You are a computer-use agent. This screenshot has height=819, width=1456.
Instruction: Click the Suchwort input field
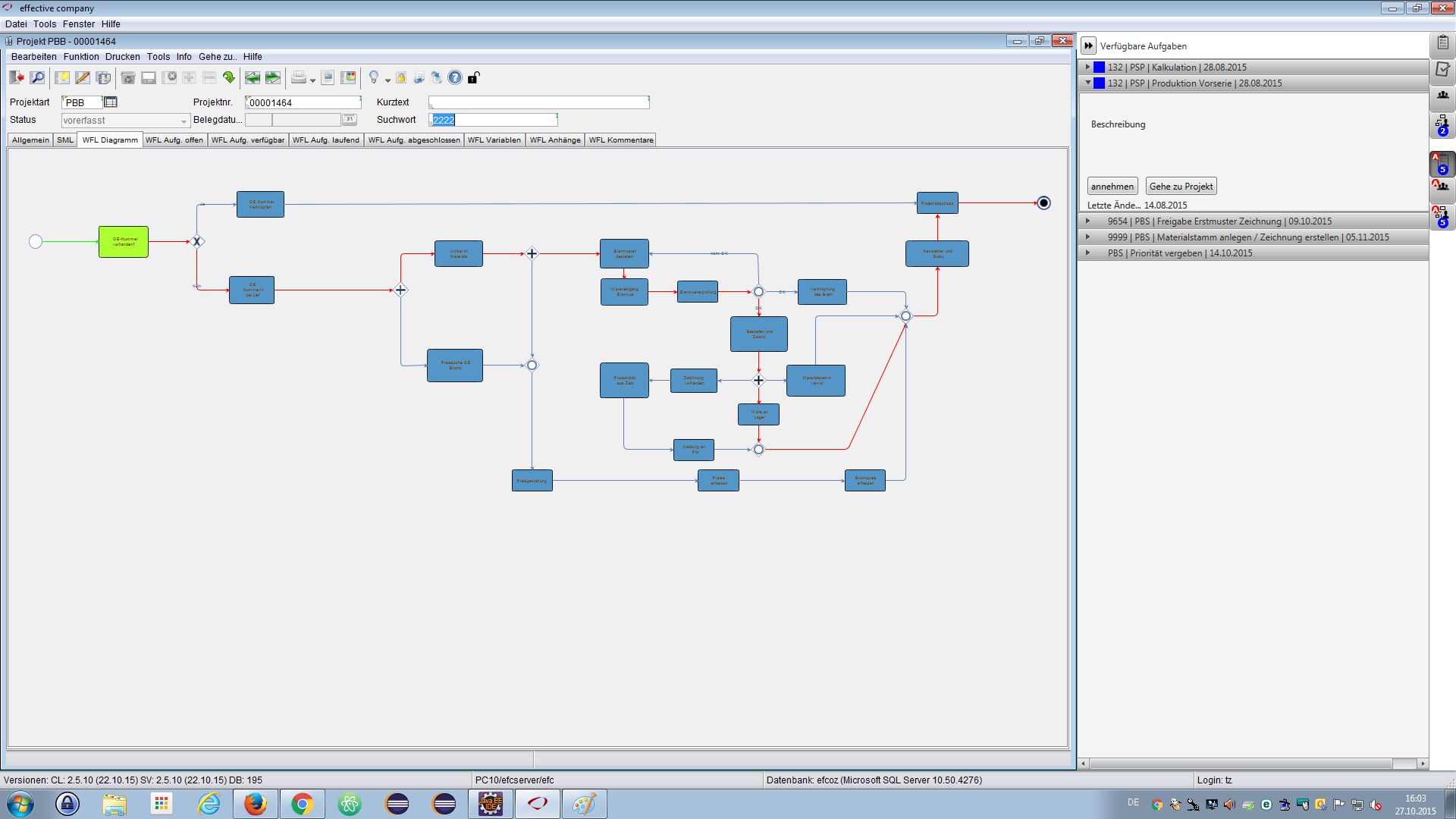[x=493, y=120]
